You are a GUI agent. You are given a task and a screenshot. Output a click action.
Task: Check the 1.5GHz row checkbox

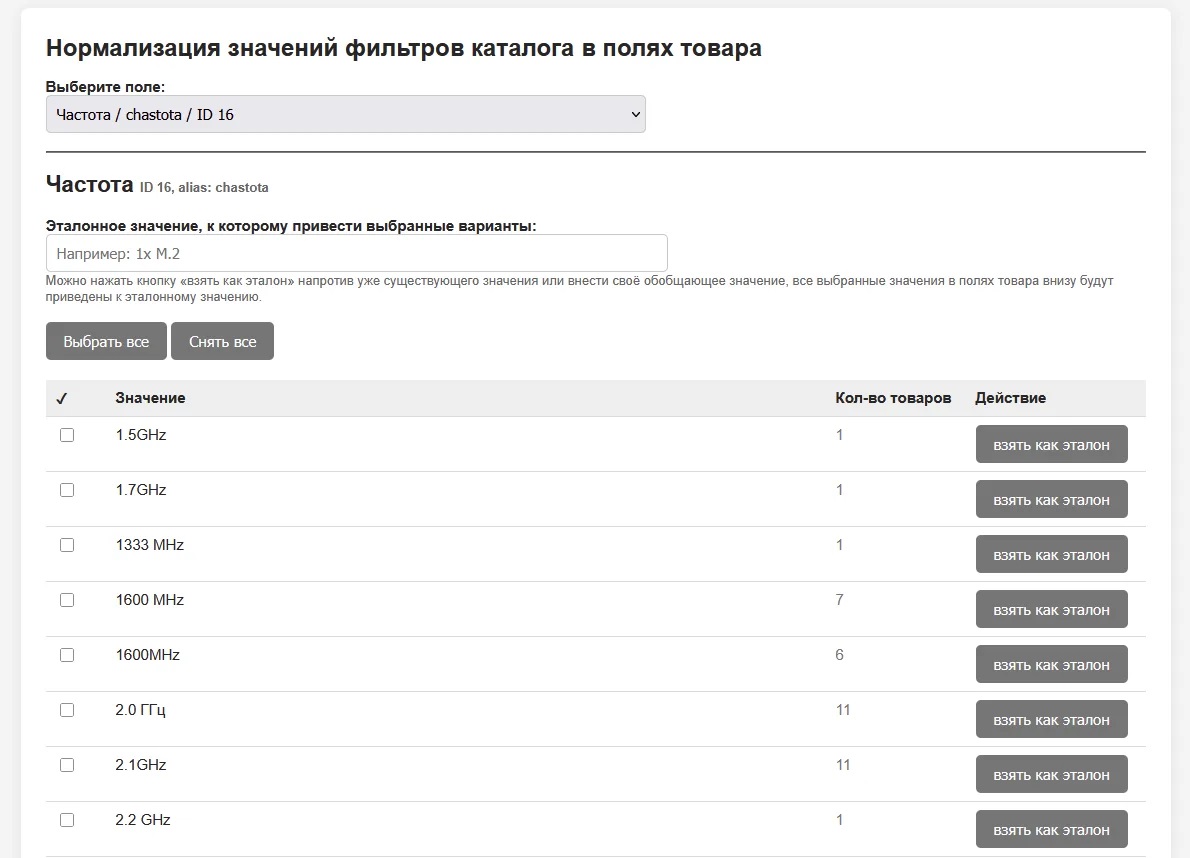pyautogui.click(x=67, y=435)
